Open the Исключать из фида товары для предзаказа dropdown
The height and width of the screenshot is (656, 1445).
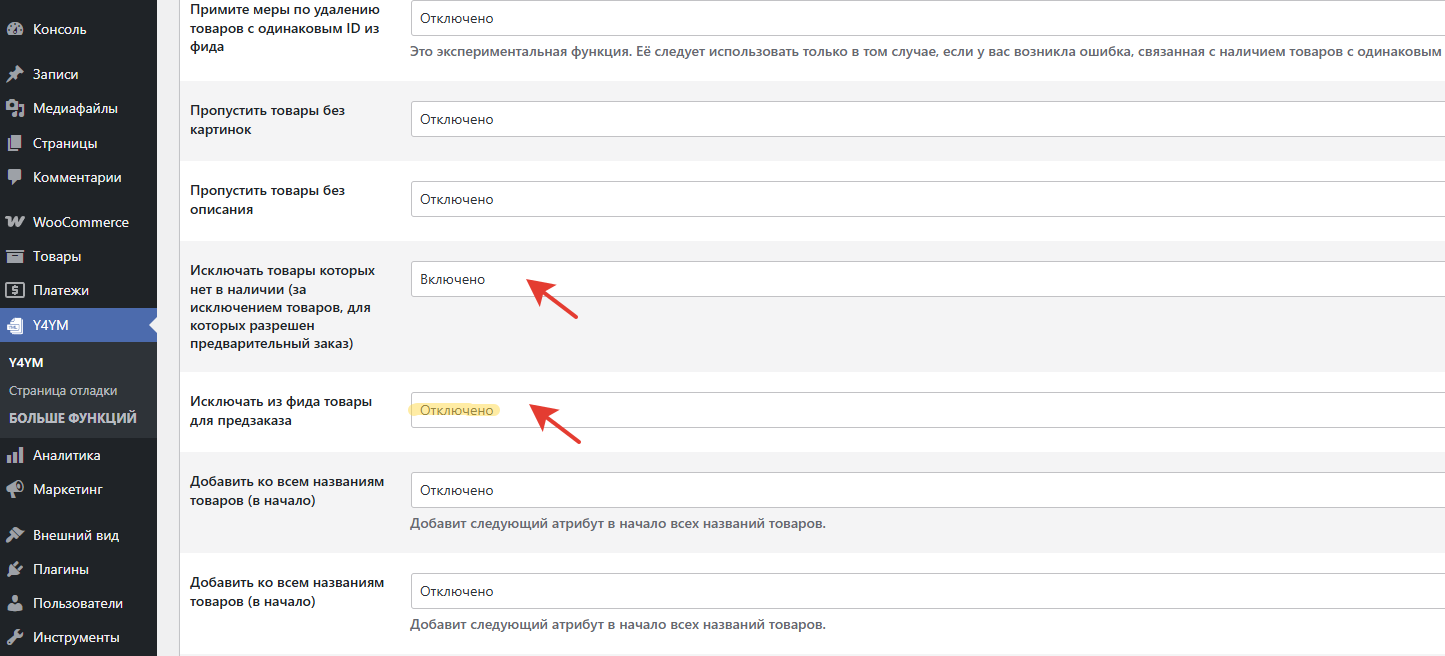pyautogui.click(x=927, y=410)
